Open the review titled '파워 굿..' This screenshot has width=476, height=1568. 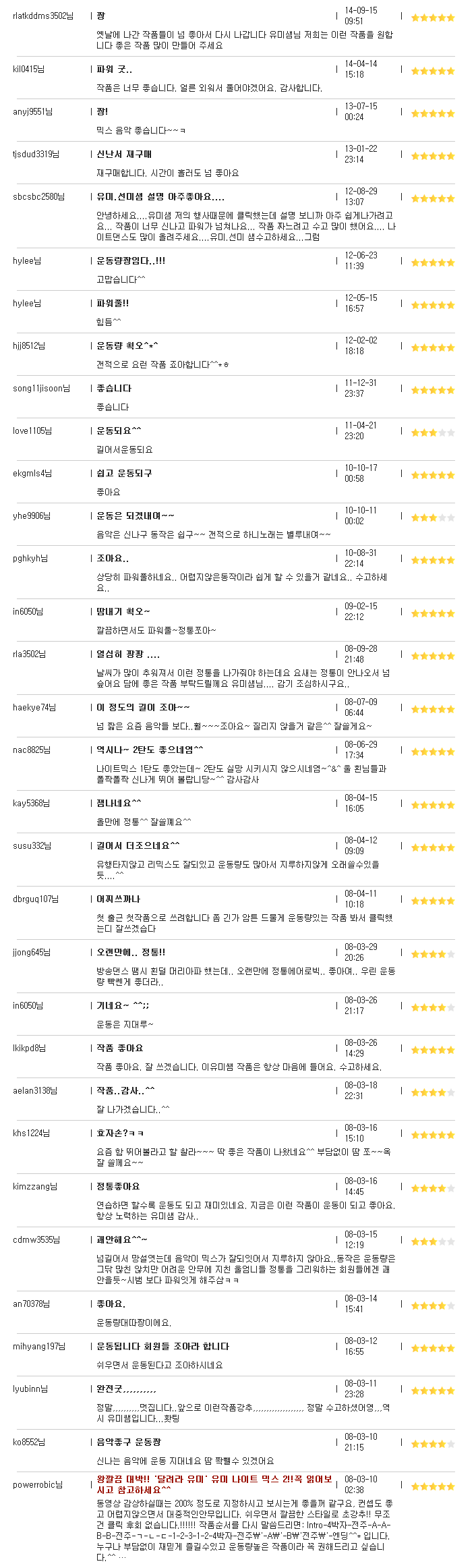115,69
